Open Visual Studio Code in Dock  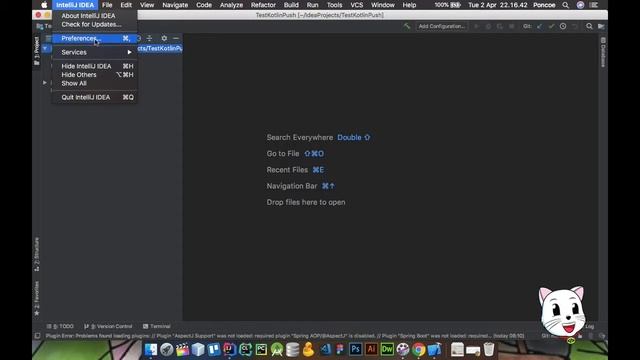[x=325, y=349]
